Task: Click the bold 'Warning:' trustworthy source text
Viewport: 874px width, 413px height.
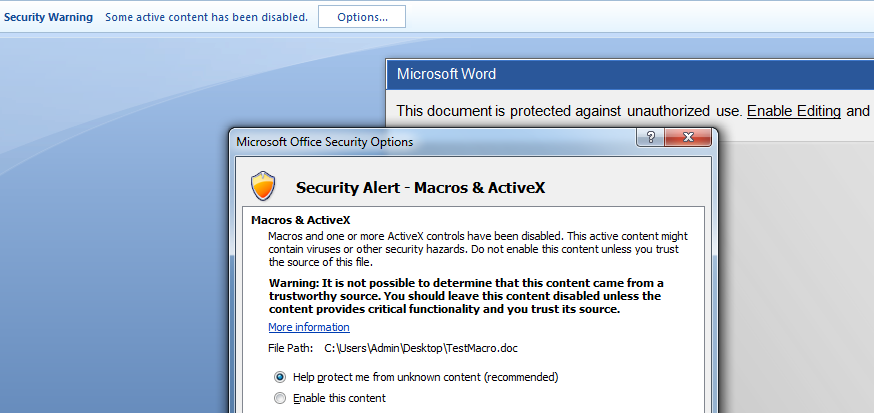Action: coord(465,296)
